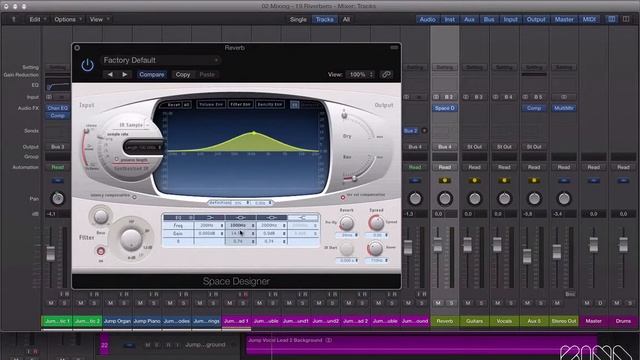Click the mixer up-arrow leave-folder icon
This screenshot has height=360, width=640.
13,19
